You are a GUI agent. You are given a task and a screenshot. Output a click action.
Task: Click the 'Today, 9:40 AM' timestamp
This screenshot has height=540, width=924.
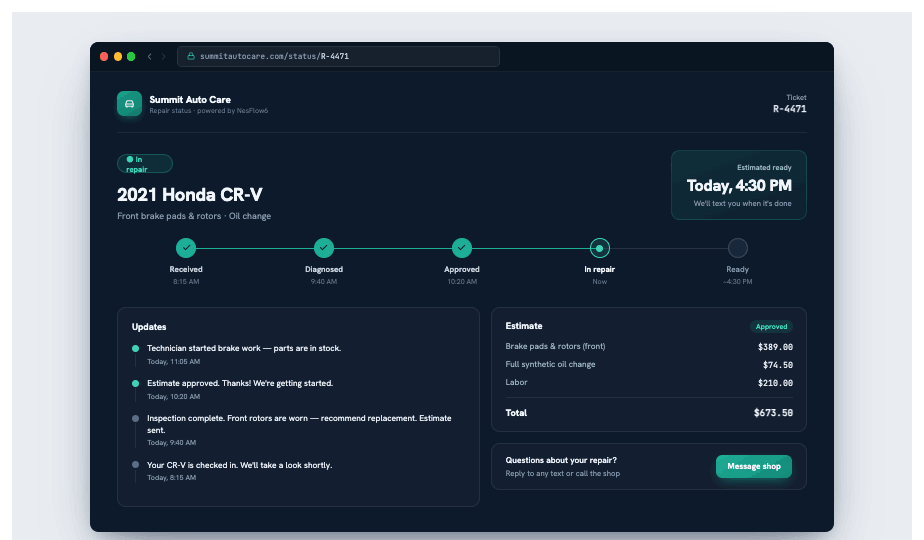coord(171,443)
